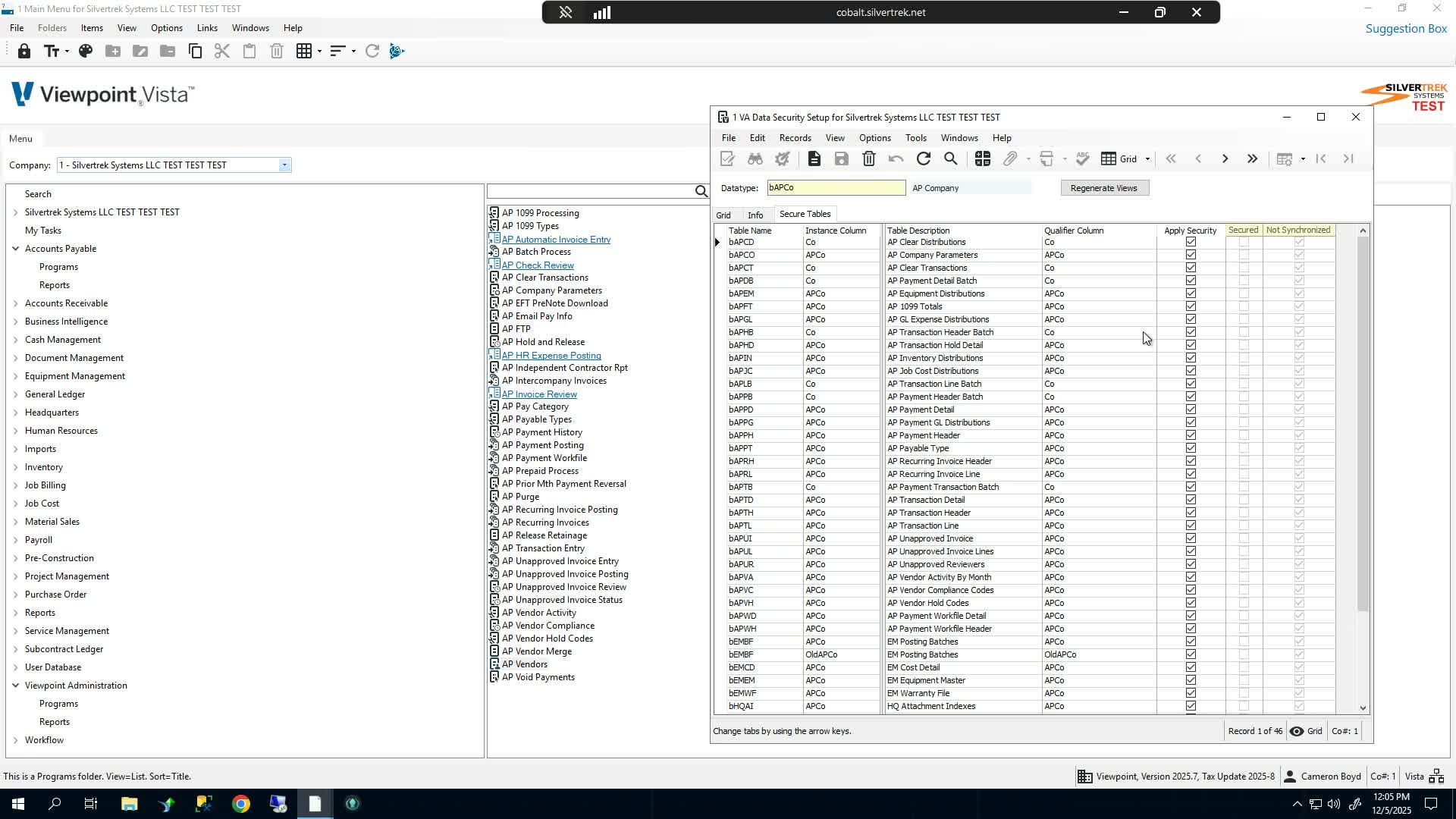Open the Company dropdown list

[x=284, y=165]
